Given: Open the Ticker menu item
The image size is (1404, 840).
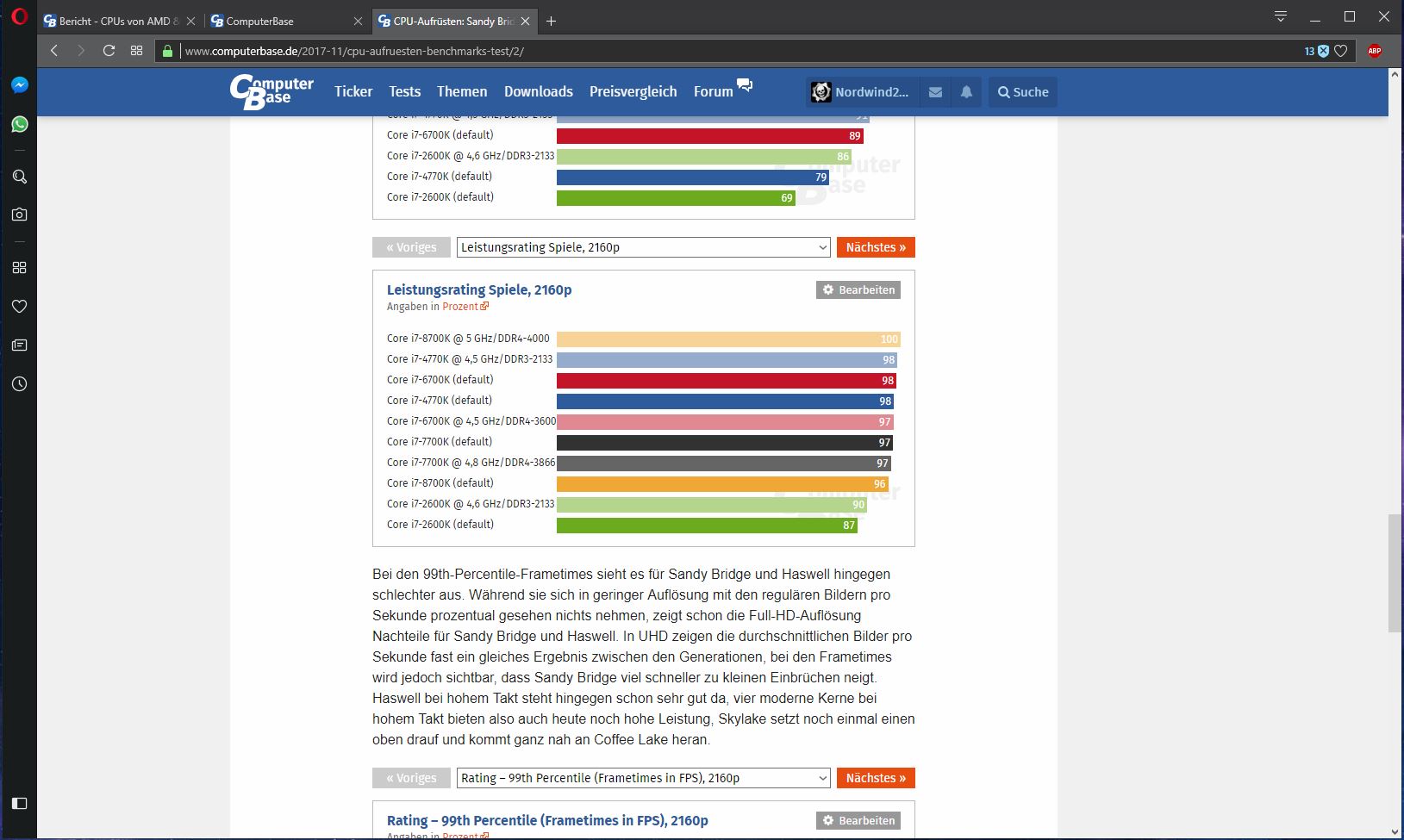Looking at the screenshot, I should (x=353, y=92).
